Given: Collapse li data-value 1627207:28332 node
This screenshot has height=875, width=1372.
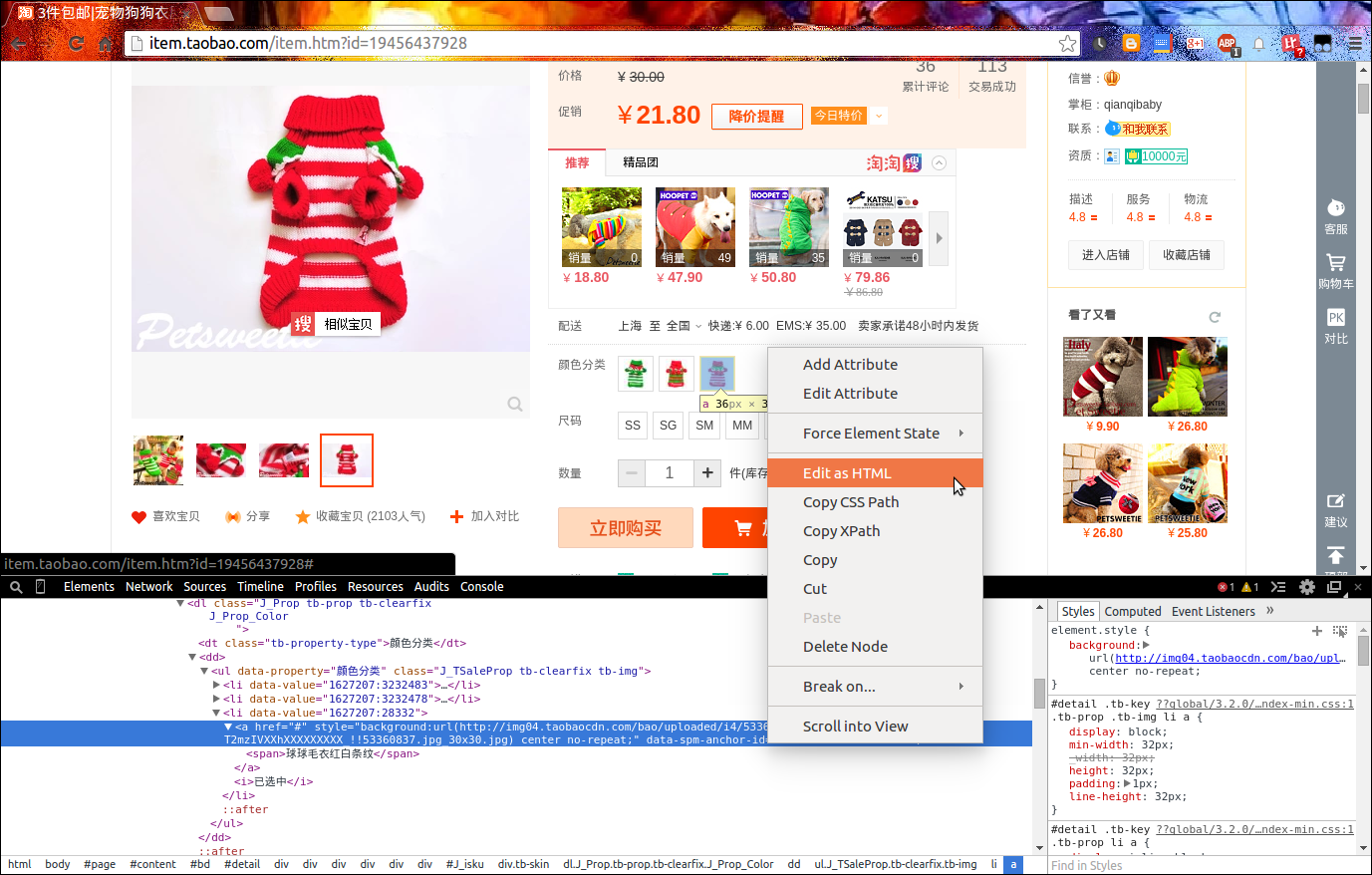Looking at the screenshot, I should [216, 714].
